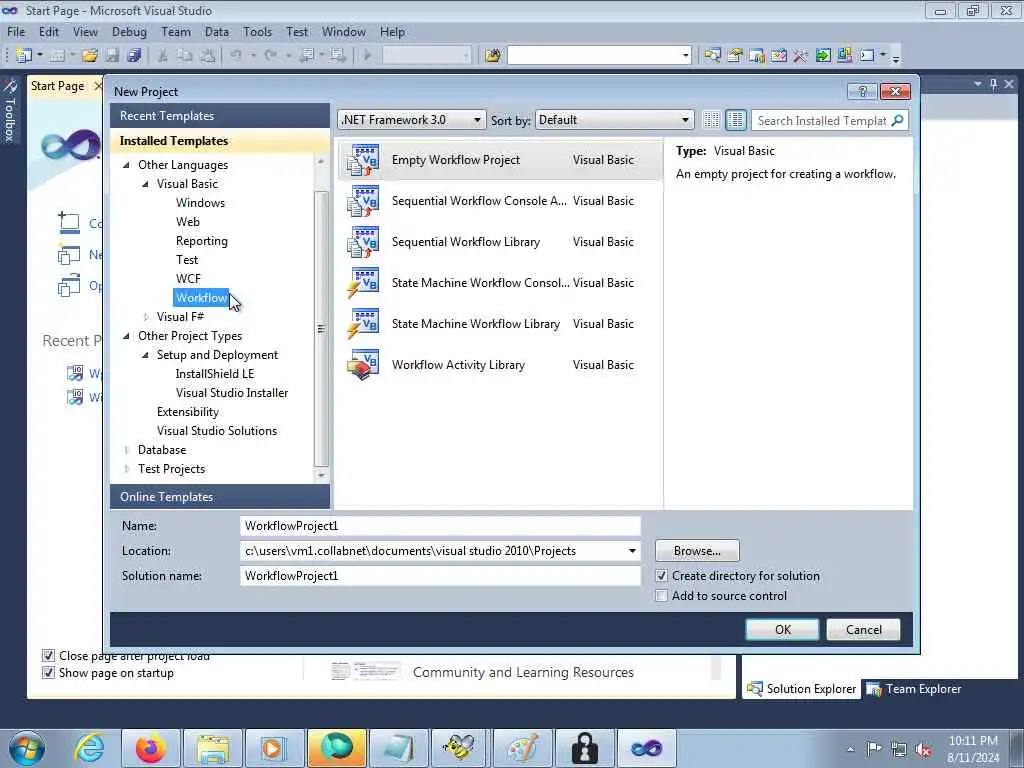The height and width of the screenshot is (768, 1024).
Task: Toggle Create directory for solution checkbox
Action: [662, 576]
